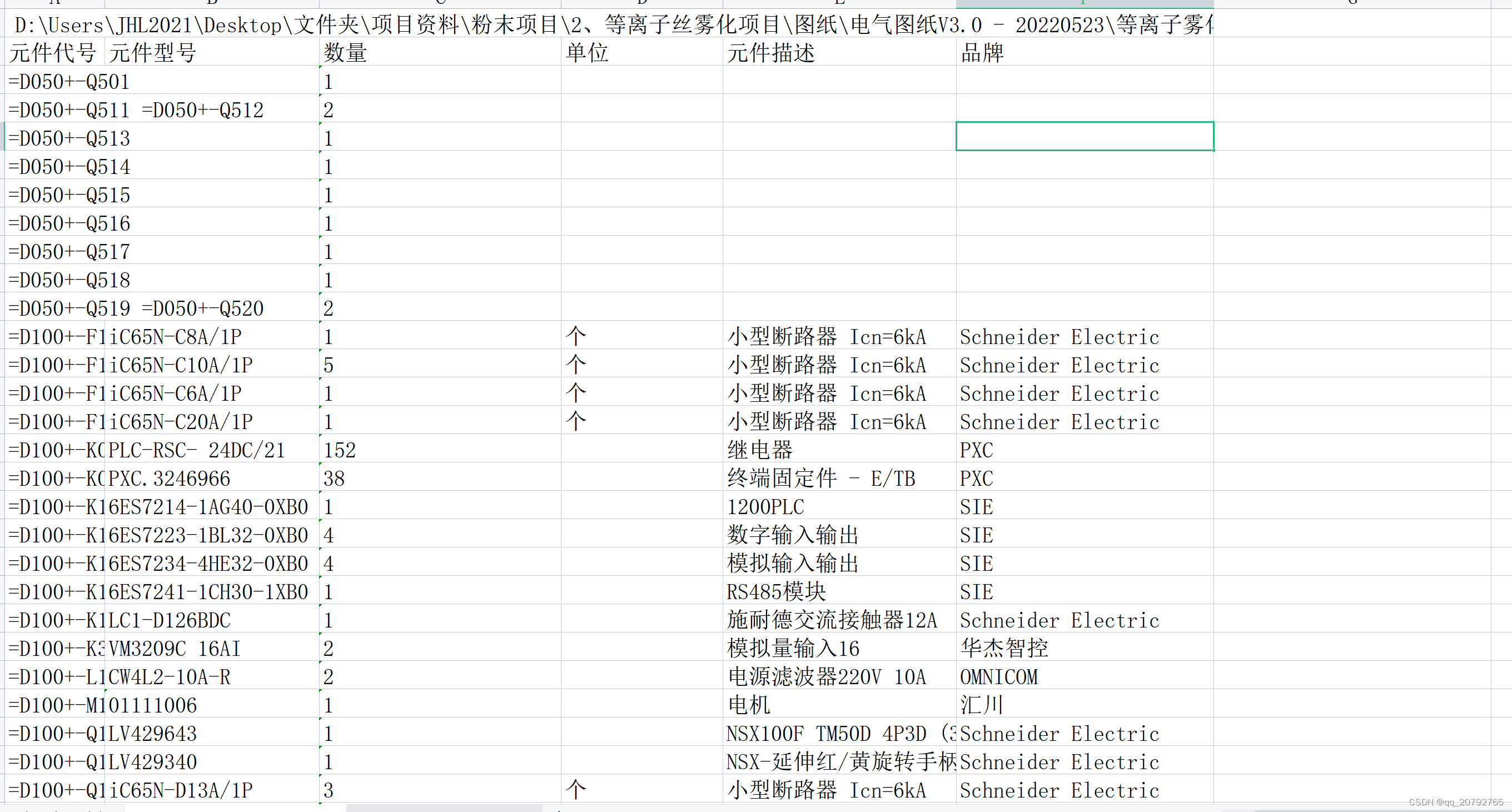This screenshot has width=1512, height=812.
Task: Click description cell RS485模块
Action: tap(839, 590)
